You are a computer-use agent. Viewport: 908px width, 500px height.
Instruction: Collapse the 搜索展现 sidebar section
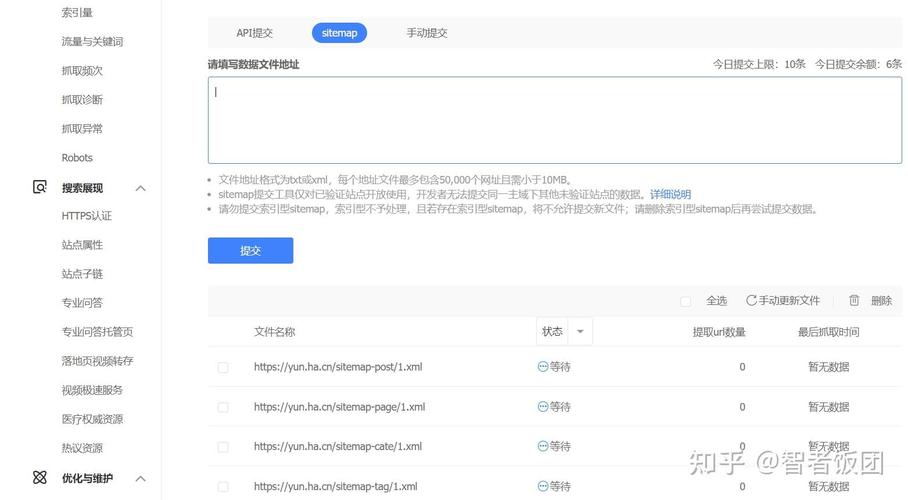click(x=141, y=188)
